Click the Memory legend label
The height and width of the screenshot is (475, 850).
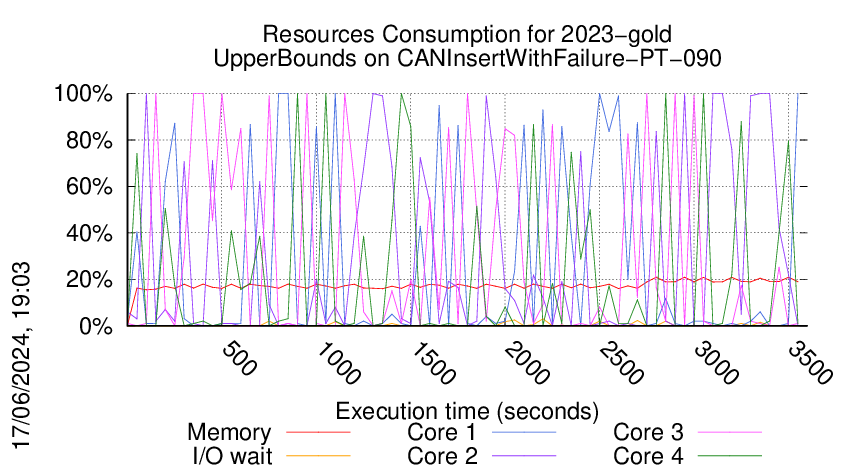(229, 433)
